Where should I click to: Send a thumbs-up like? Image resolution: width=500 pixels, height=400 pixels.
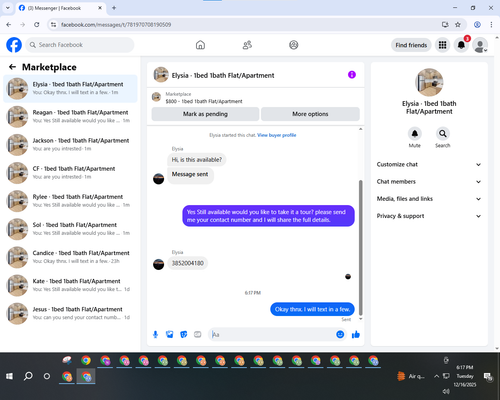coord(356,334)
